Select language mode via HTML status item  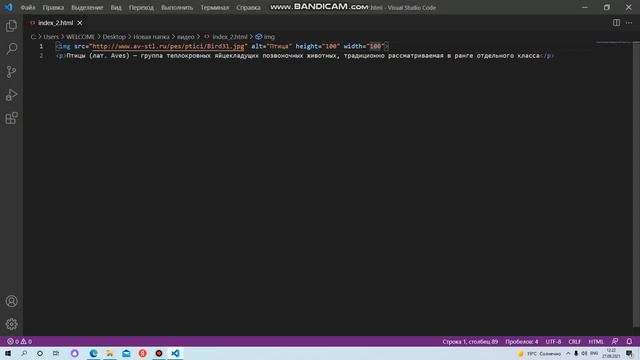(596, 341)
